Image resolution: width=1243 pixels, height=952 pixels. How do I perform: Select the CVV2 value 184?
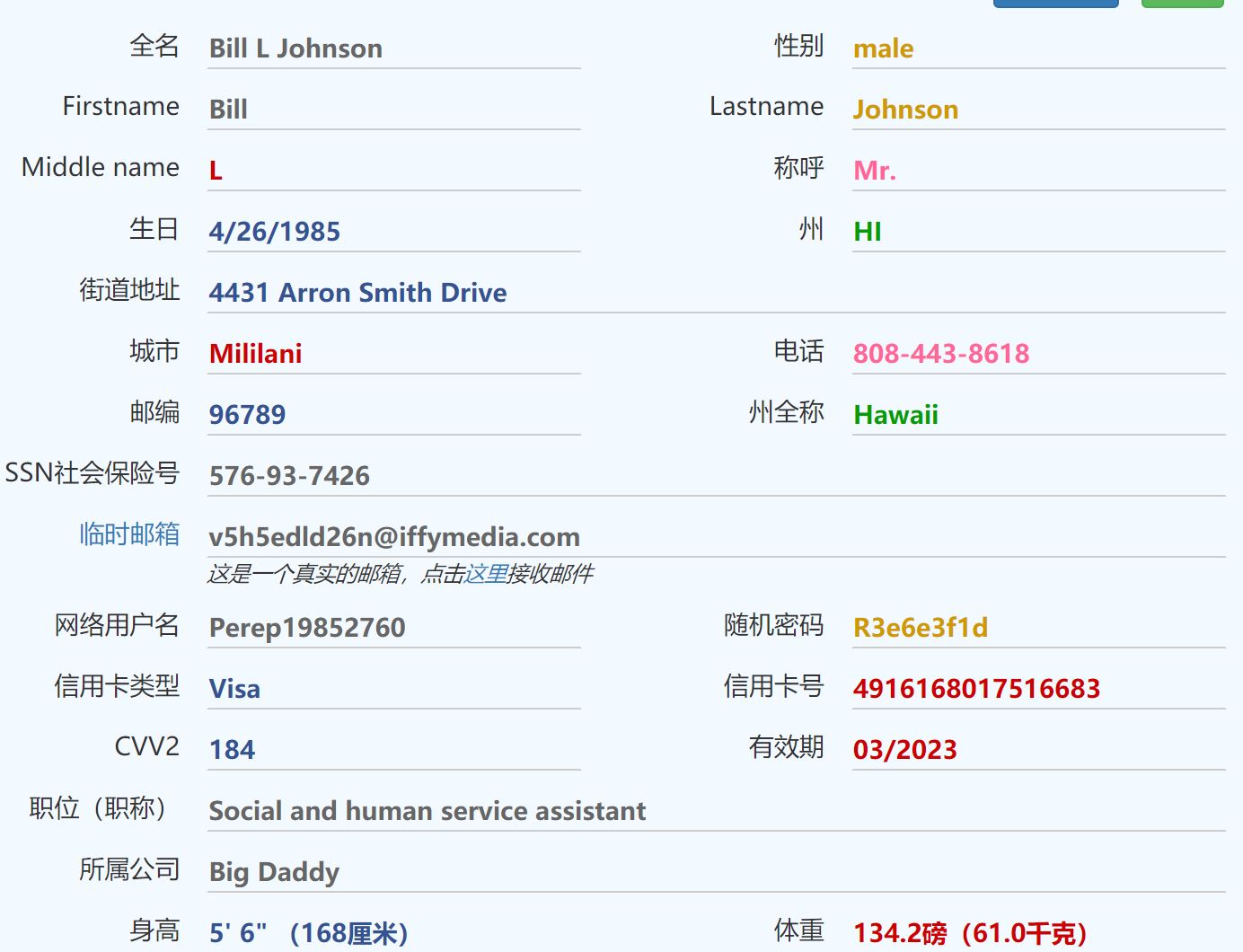(x=232, y=750)
